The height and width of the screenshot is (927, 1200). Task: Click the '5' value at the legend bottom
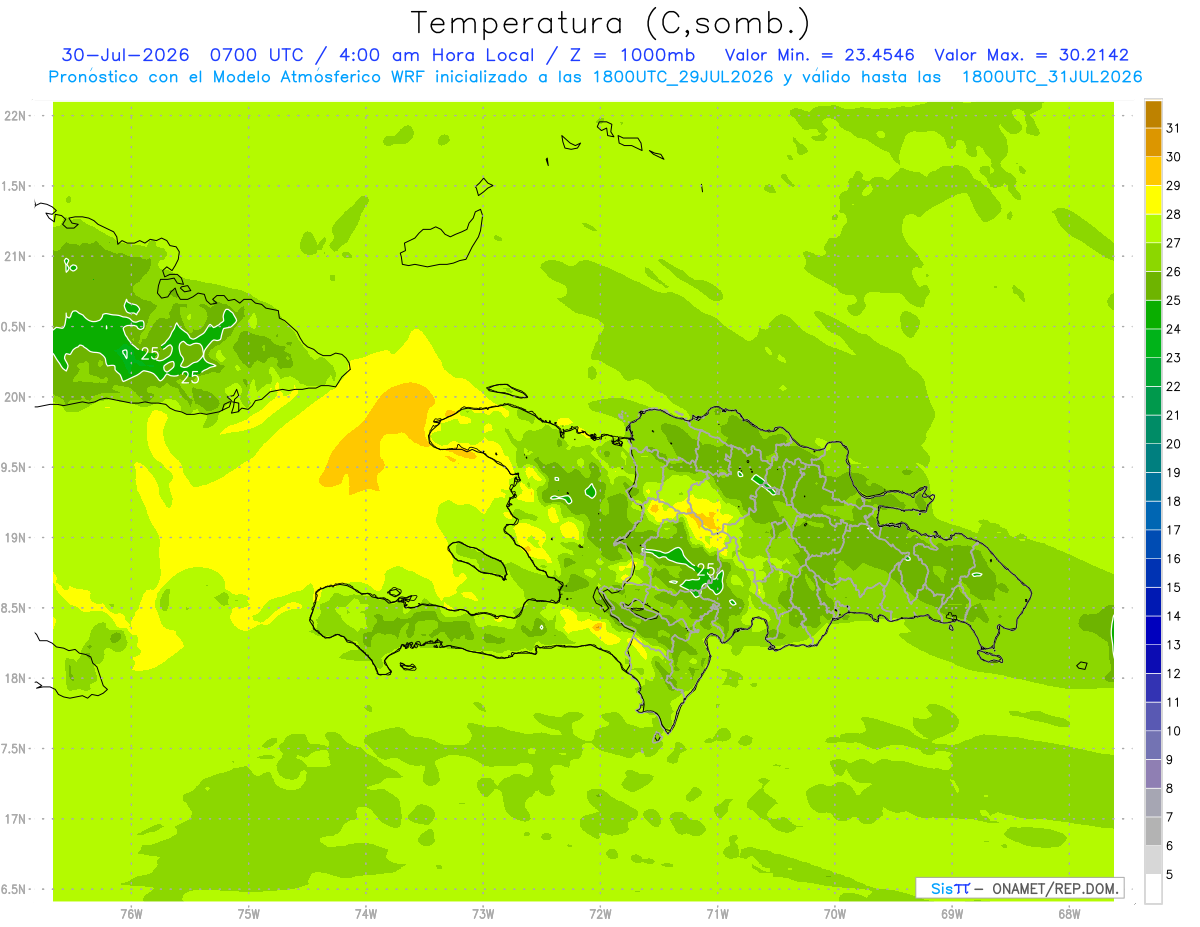click(x=1170, y=875)
